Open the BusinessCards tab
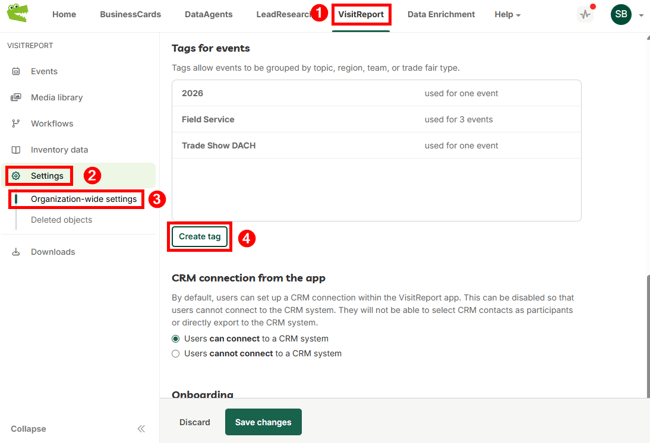This screenshot has width=650, height=443. point(130,15)
